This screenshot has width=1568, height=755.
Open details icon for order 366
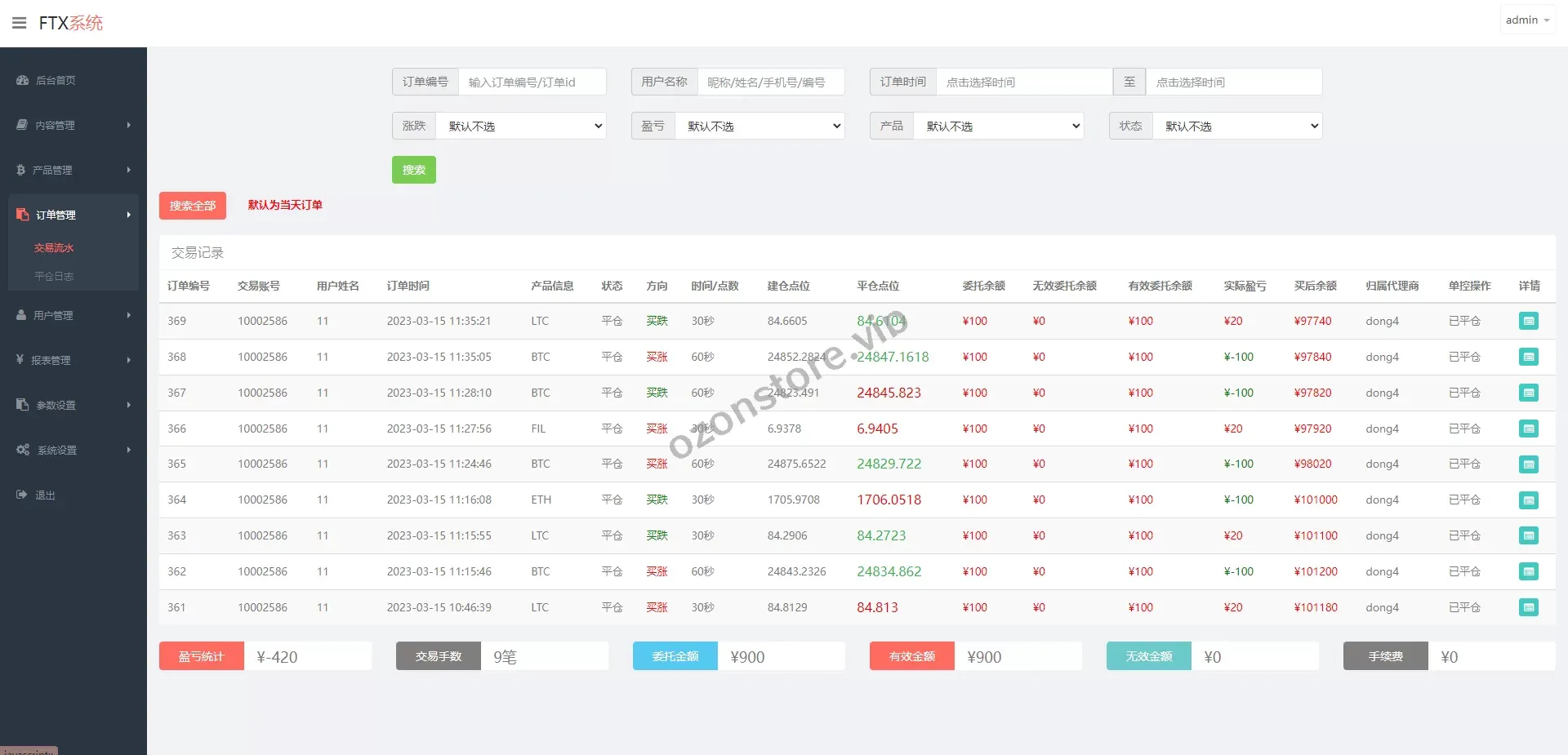tap(1528, 429)
